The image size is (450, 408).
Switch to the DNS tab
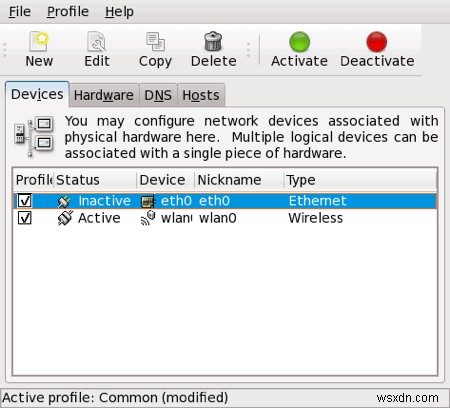click(x=158, y=95)
